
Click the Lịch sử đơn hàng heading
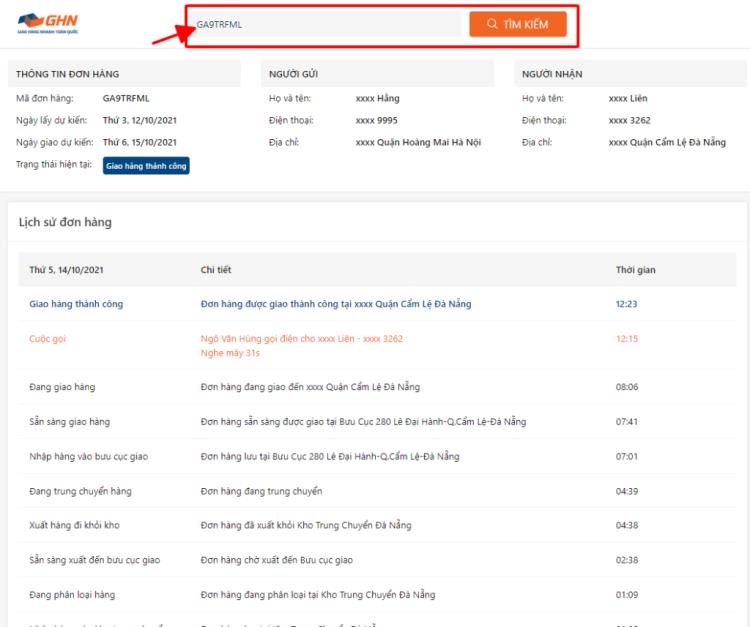coord(65,222)
